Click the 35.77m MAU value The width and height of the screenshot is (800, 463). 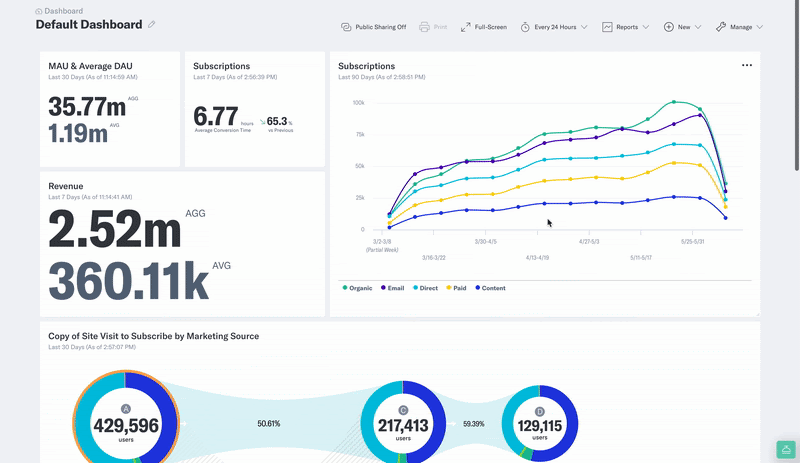[x=87, y=107]
